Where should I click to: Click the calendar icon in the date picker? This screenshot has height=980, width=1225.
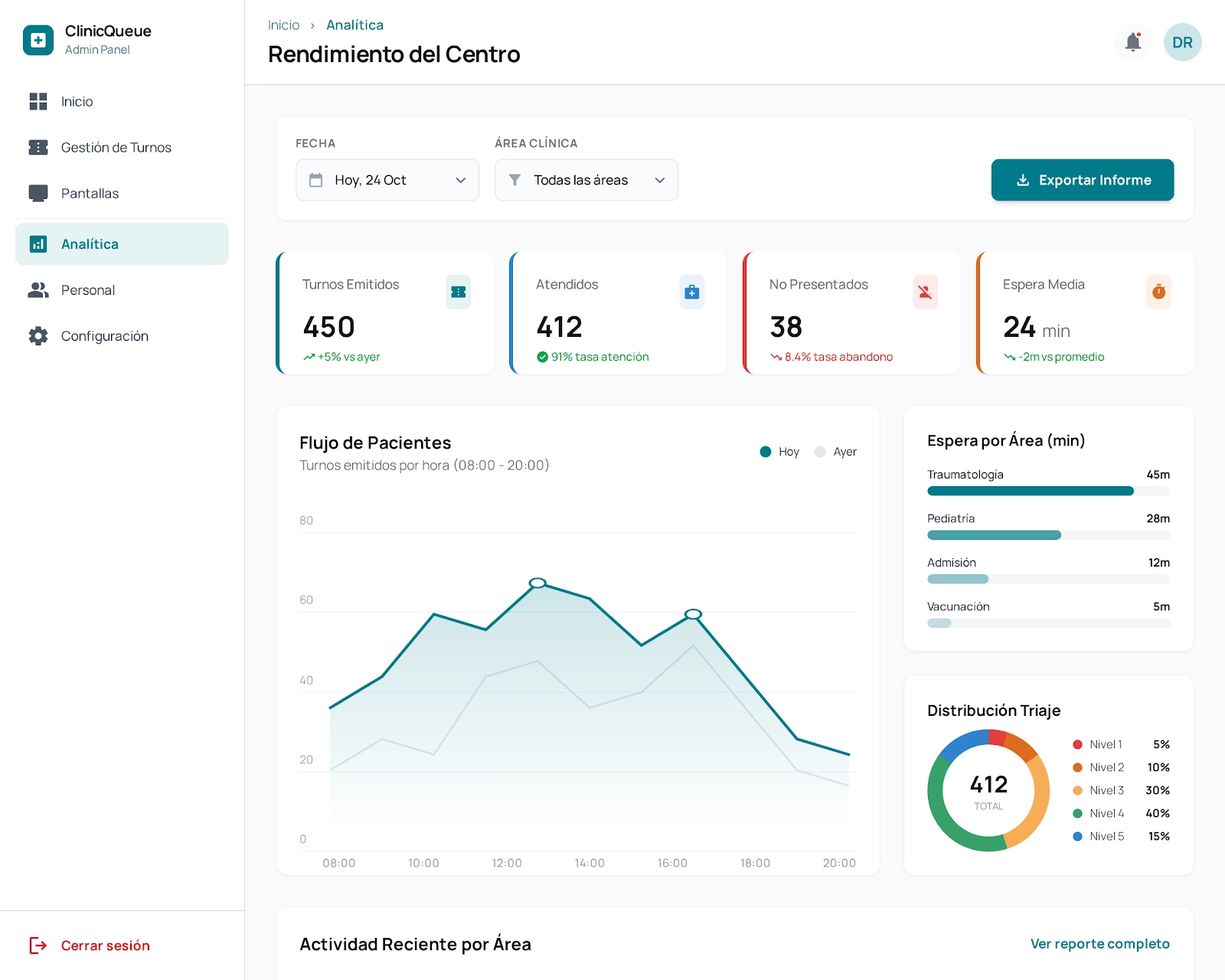pos(315,180)
